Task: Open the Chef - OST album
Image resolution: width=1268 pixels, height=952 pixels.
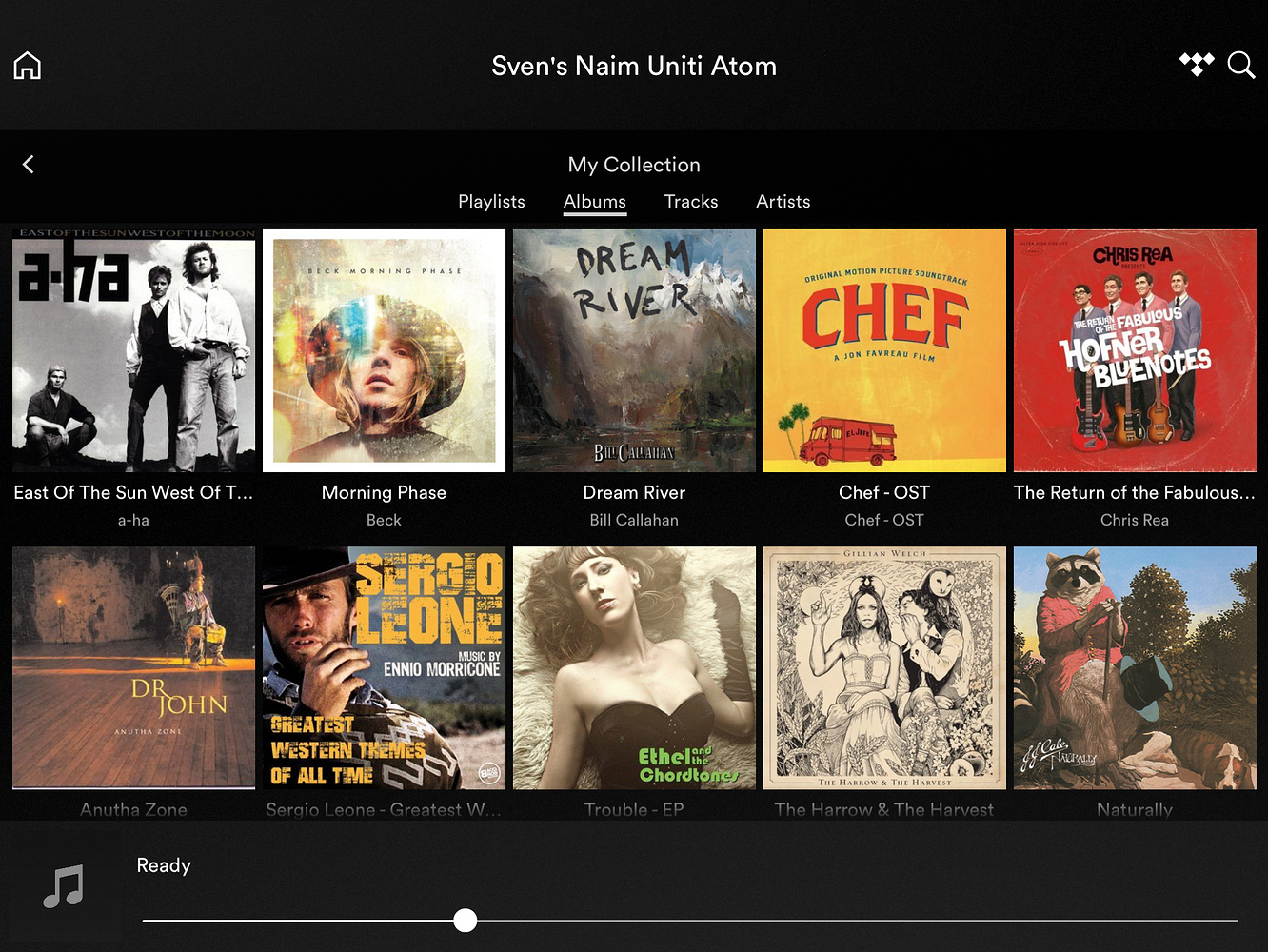Action: pyautogui.click(x=884, y=349)
